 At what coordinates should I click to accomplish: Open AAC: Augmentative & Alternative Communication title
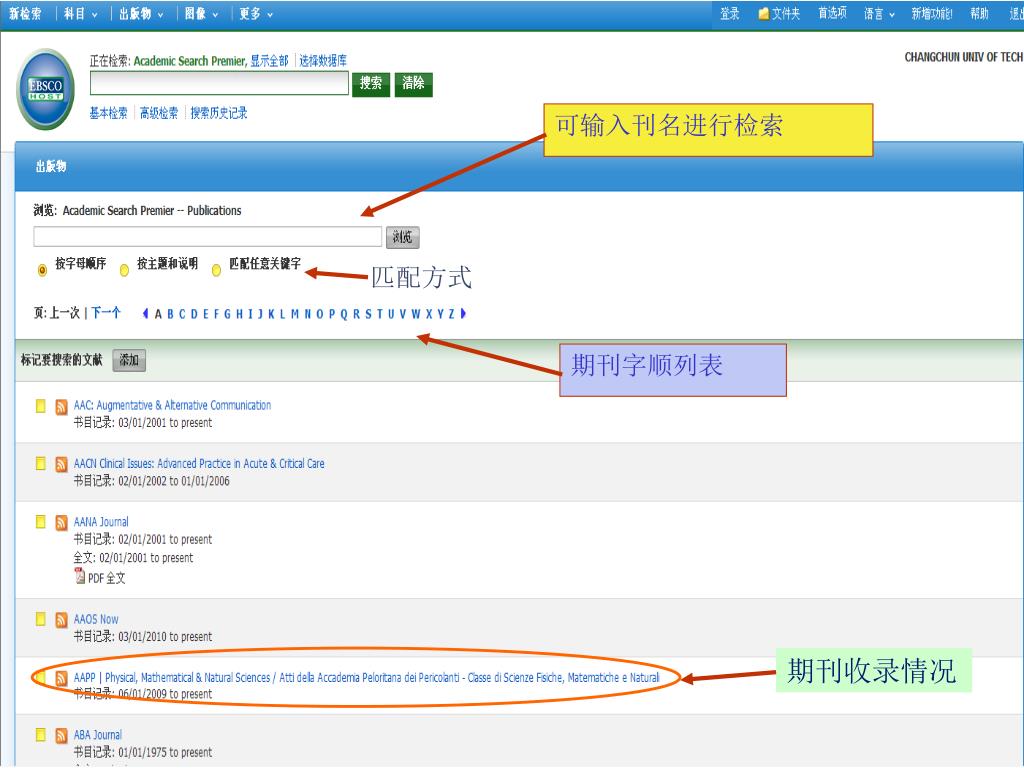(x=172, y=405)
